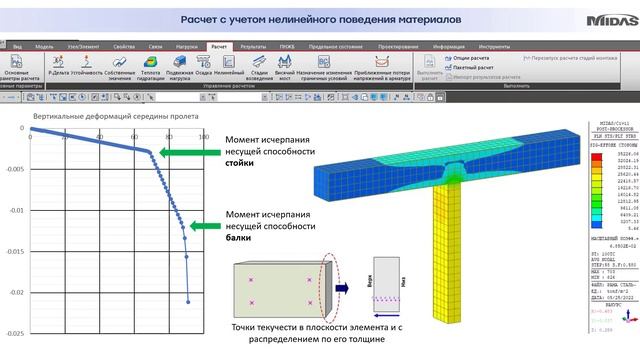Viewport: 640px width, 360px height.
Task: Click Перезапуск расчета стадий монтажа
Action: tap(570, 58)
